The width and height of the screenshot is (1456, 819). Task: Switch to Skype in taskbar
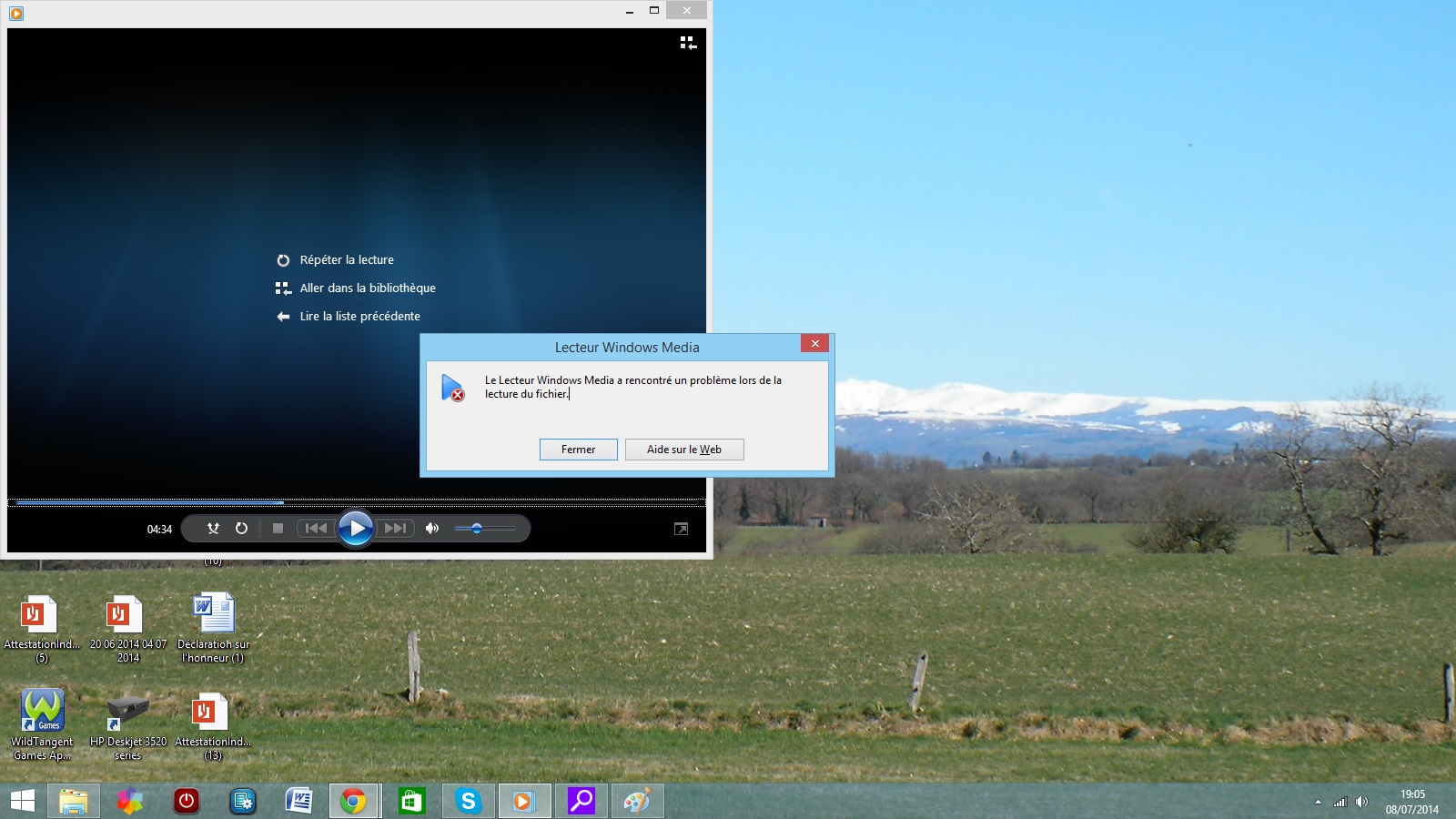click(469, 801)
